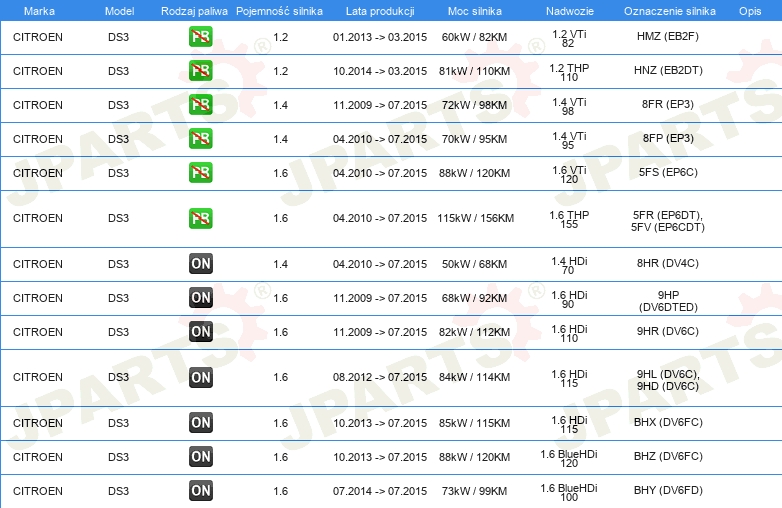Image resolution: width=782 pixels, height=508 pixels.
Task: Click ON diesel icon in BHX (DV6FC) row
Action: 200,422
